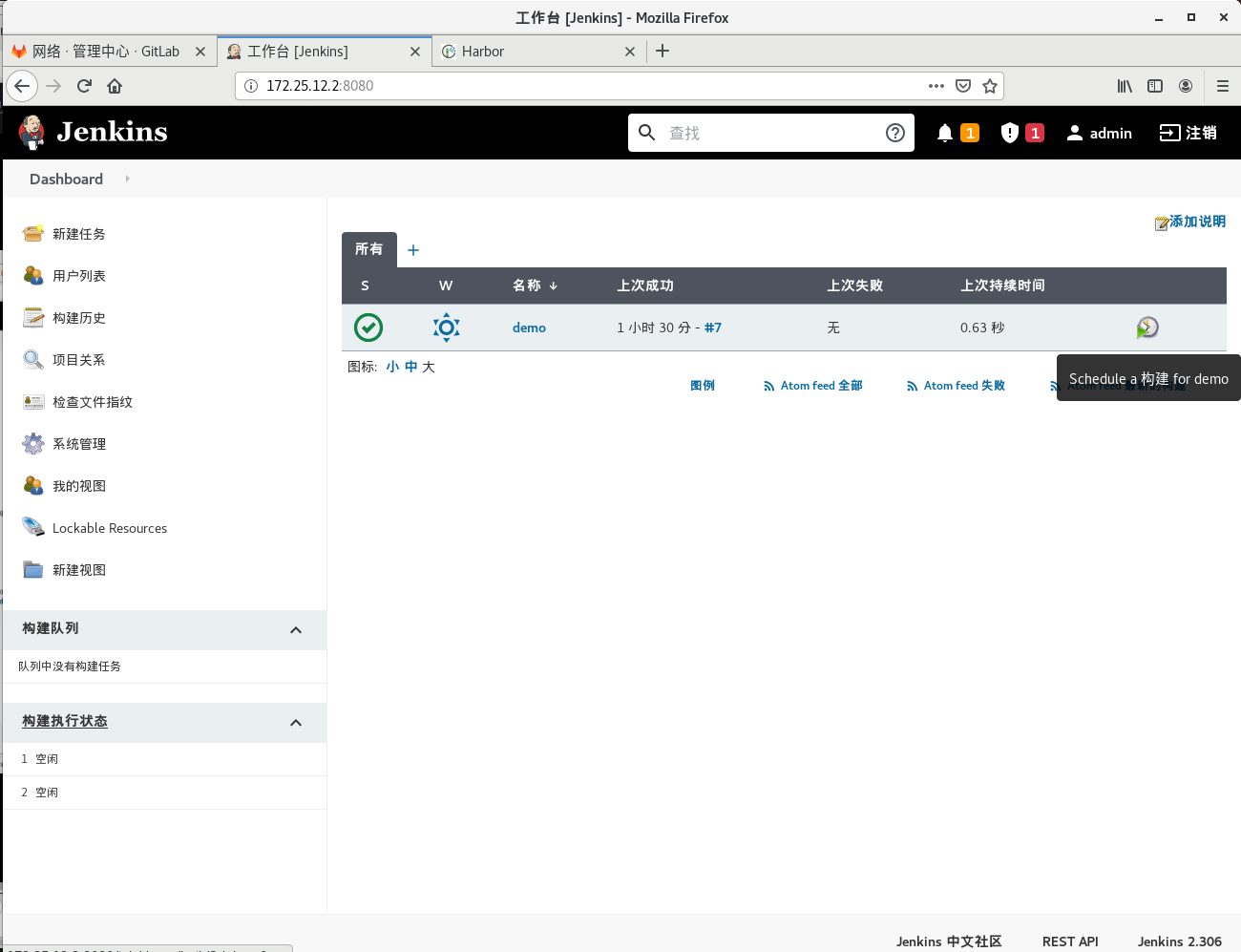1241x952 pixels.
Task: Open the demo job link
Action: pyautogui.click(x=529, y=328)
